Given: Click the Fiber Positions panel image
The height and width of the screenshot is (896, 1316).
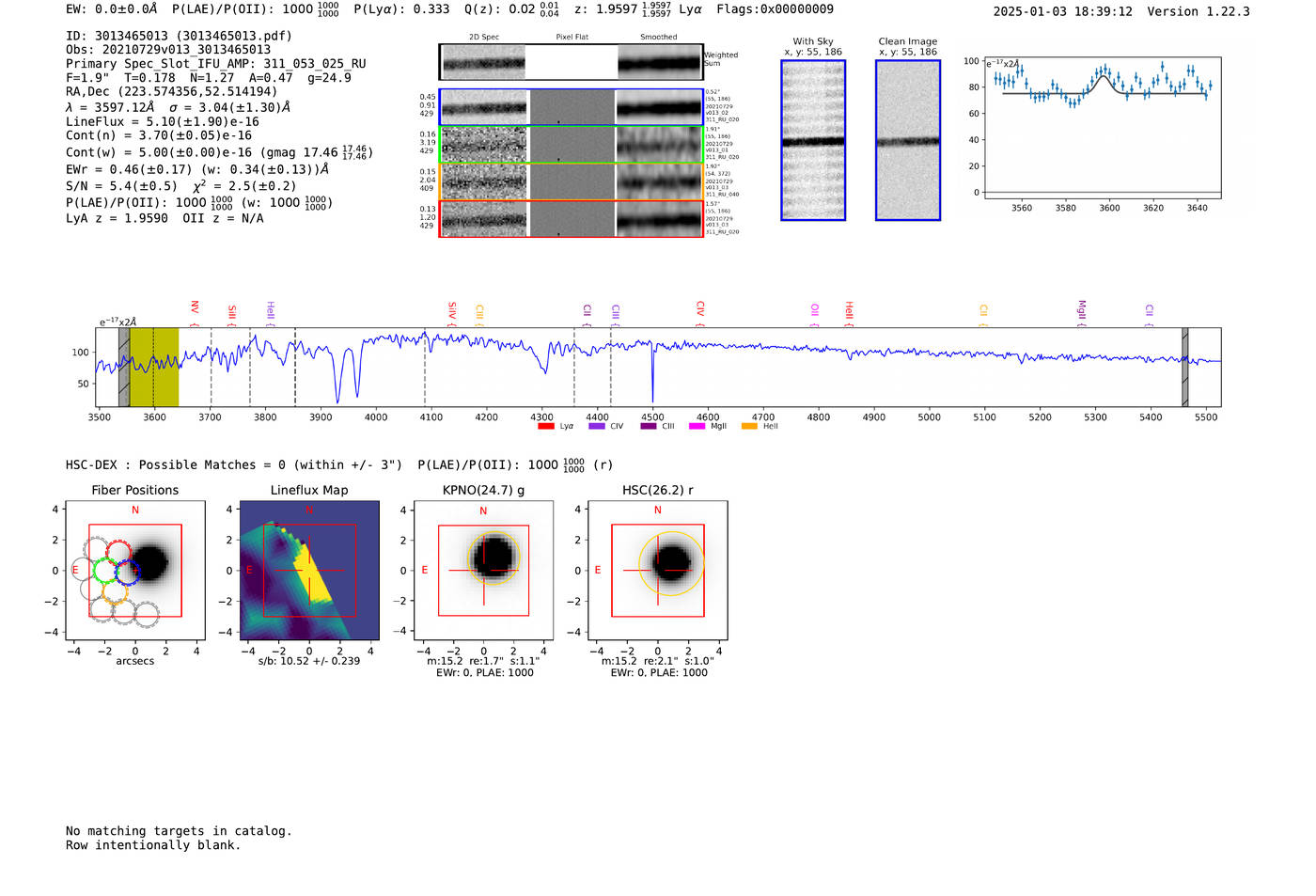Looking at the screenshot, I should click(x=135, y=571).
